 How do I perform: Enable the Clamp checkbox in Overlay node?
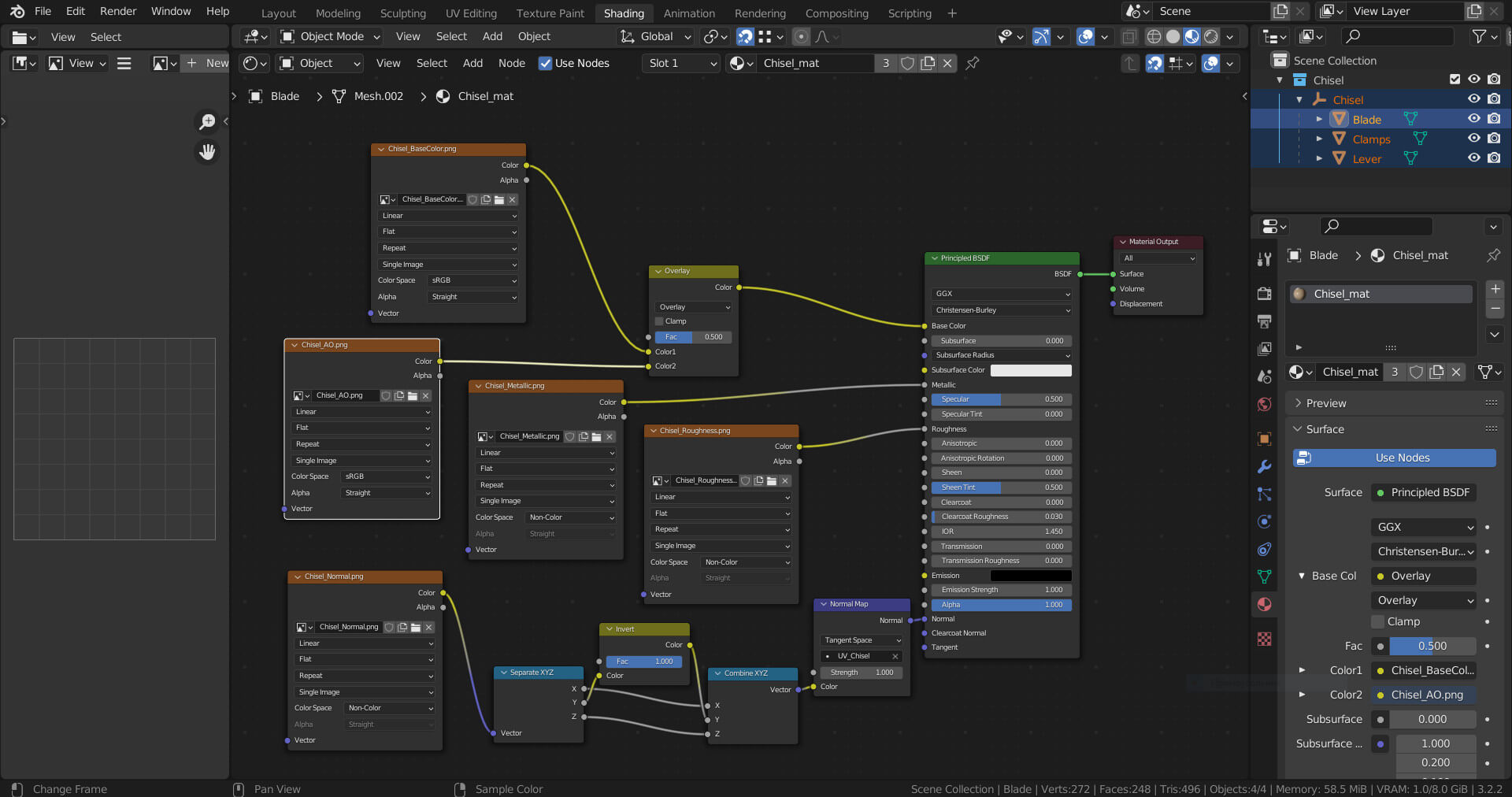coord(659,321)
